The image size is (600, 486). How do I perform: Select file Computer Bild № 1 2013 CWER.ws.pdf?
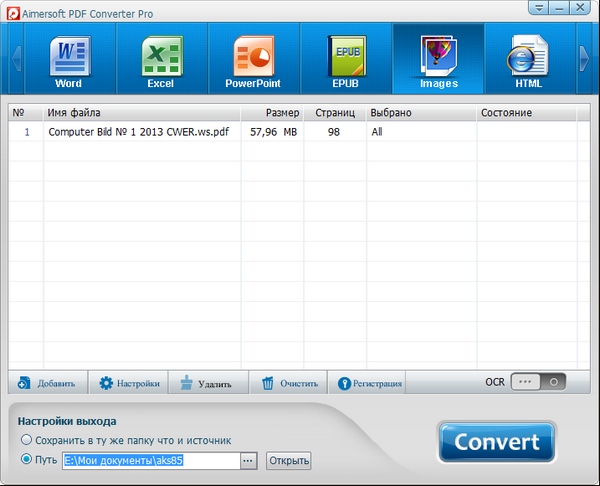(x=139, y=132)
